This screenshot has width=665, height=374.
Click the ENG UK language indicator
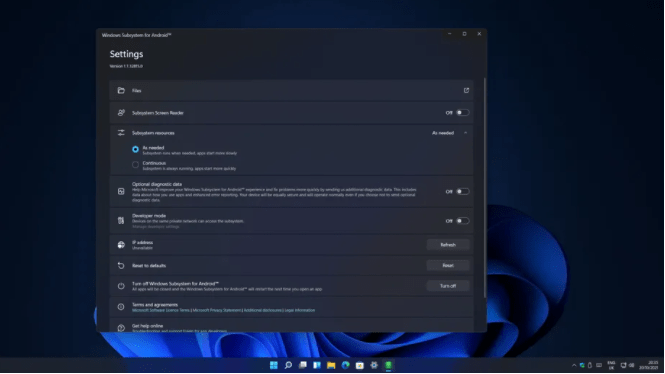611,365
